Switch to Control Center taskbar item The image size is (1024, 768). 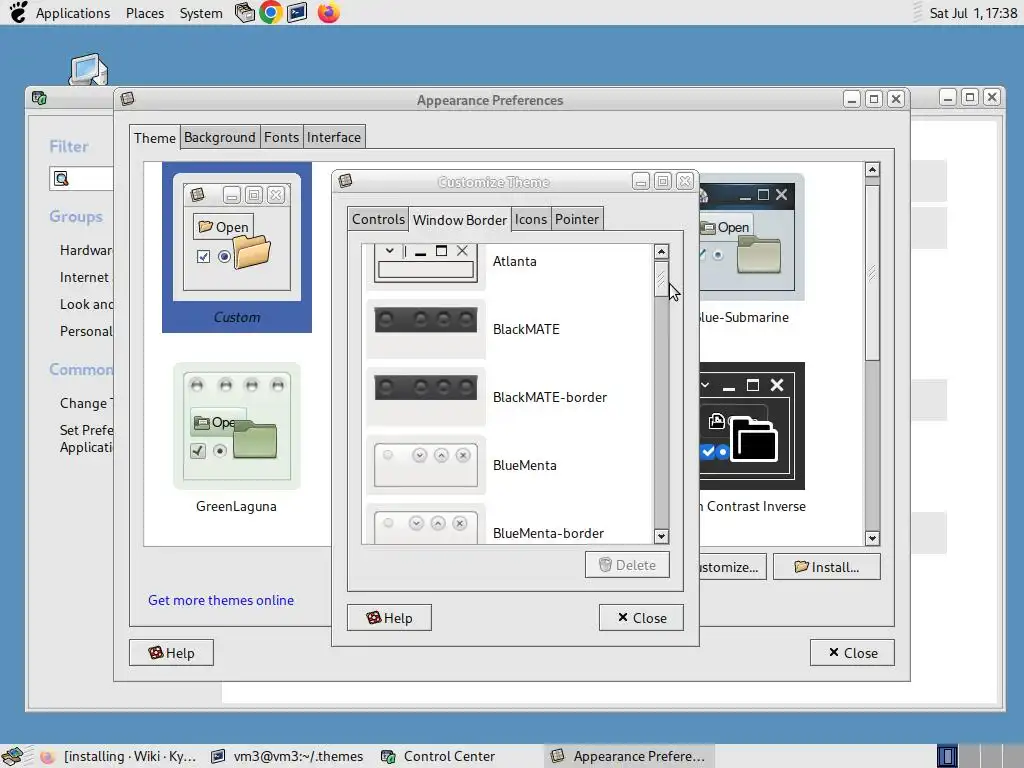coord(457,756)
